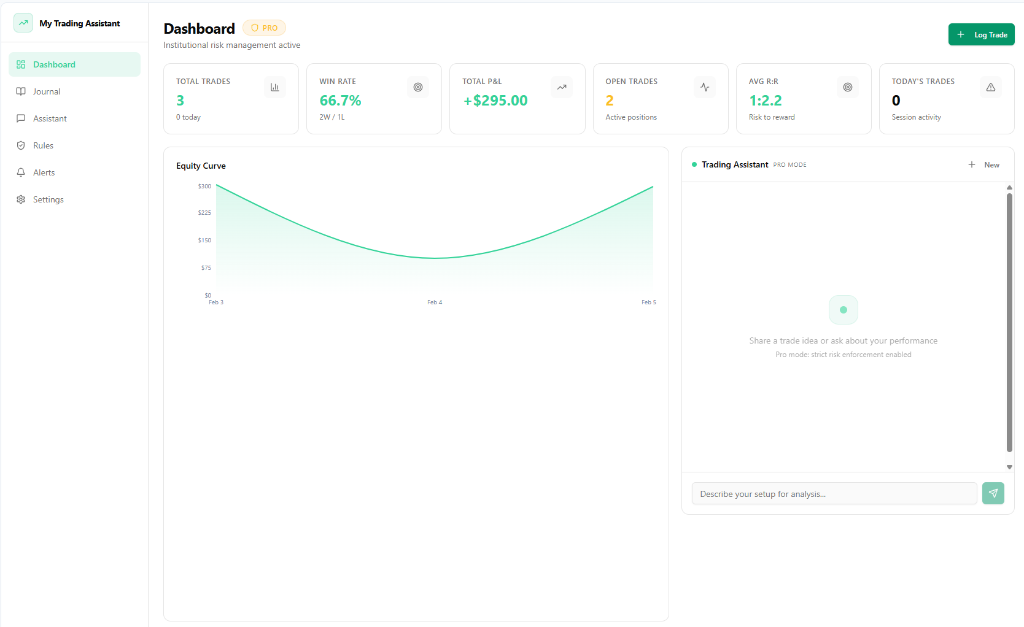Click the 'Active positions' text
The image size is (1024, 627).
click(631, 118)
